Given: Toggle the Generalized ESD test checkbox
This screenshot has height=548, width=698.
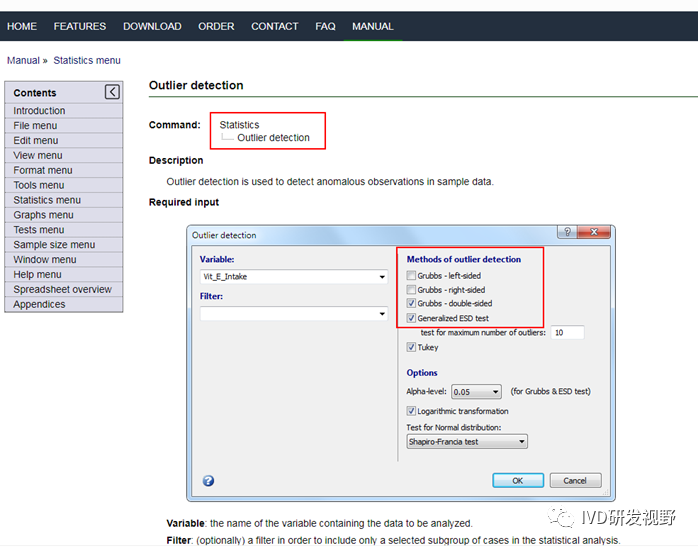Looking at the screenshot, I should 412,318.
